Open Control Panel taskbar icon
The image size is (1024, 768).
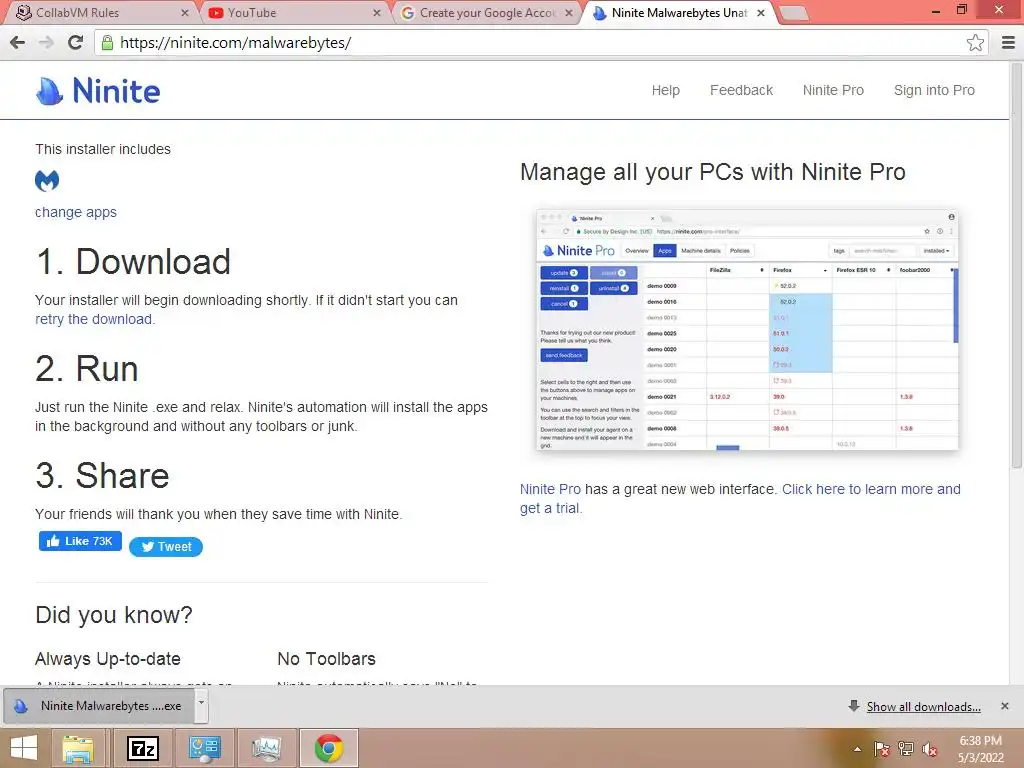coord(204,748)
